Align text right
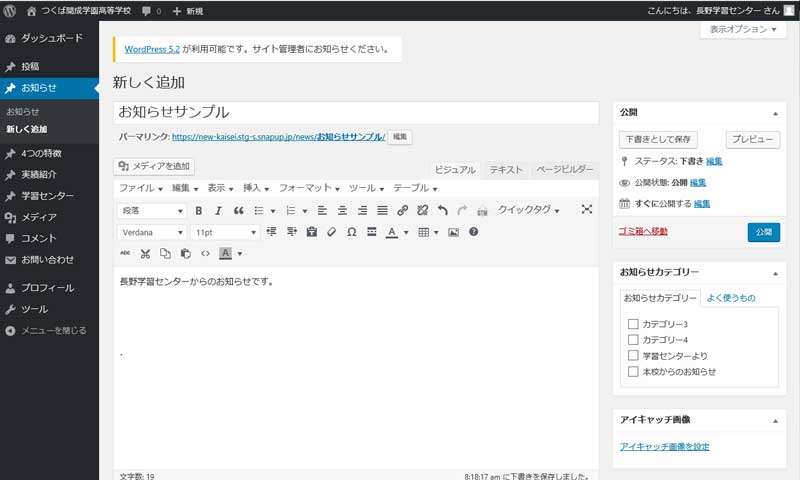The width and height of the screenshot is (800, 480). tap(362, 210)
